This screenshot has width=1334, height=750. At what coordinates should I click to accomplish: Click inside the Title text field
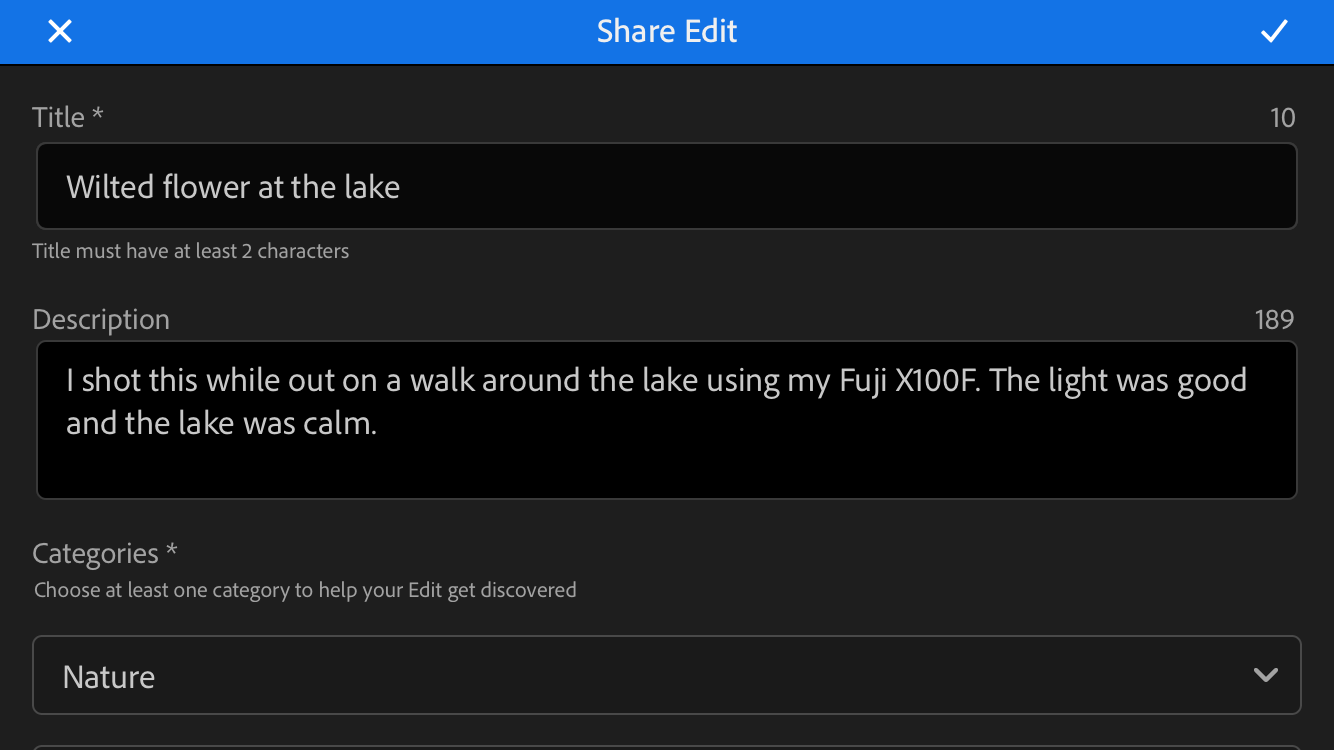click(x=667, y=186)
